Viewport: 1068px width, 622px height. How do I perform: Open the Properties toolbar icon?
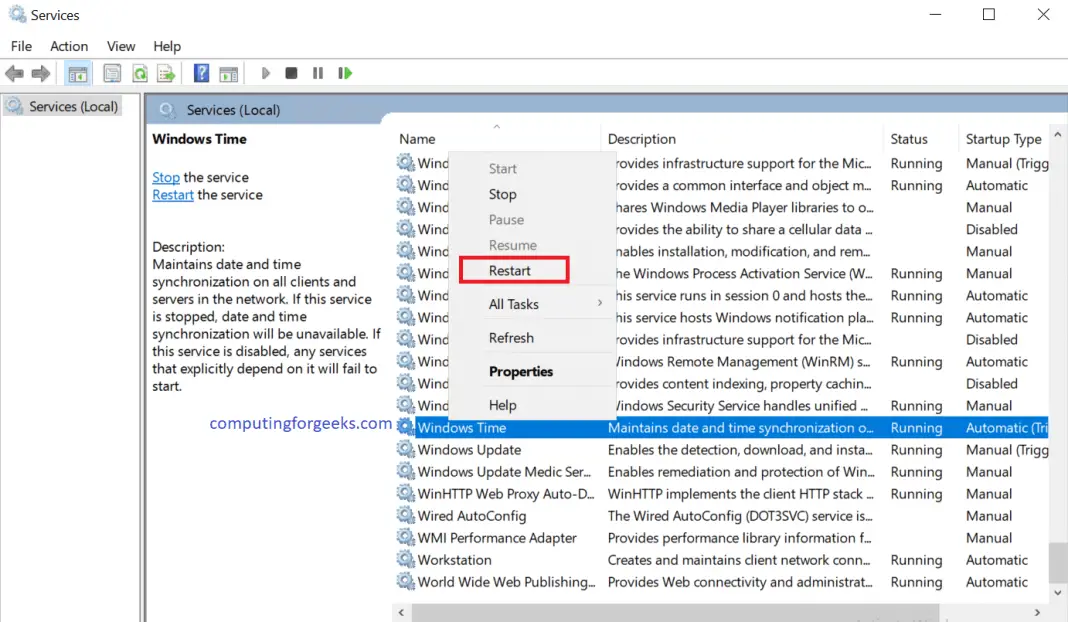pos(110,73)
